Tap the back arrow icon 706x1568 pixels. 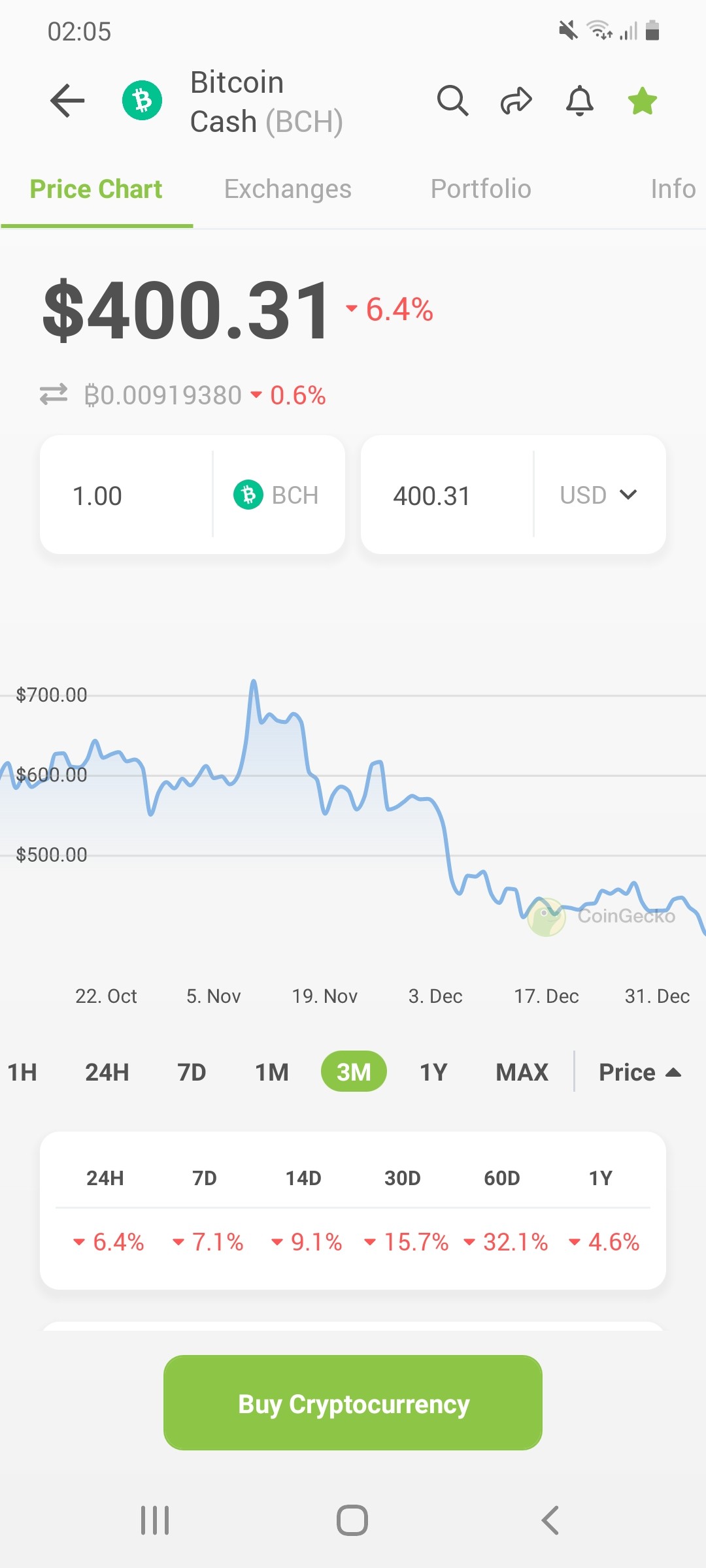[67, 101]
